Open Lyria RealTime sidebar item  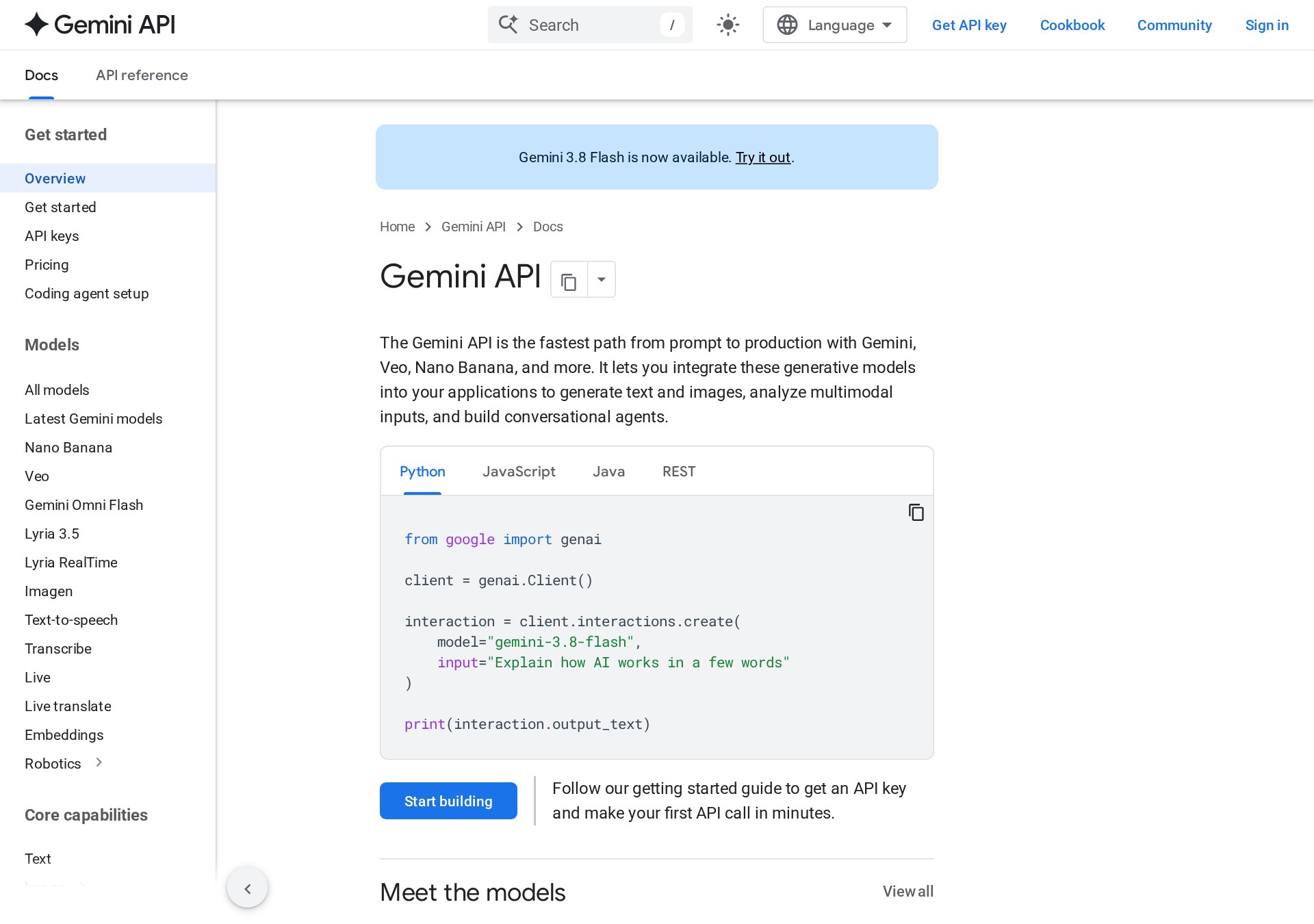pyautogui.click(x=71, y=563)
